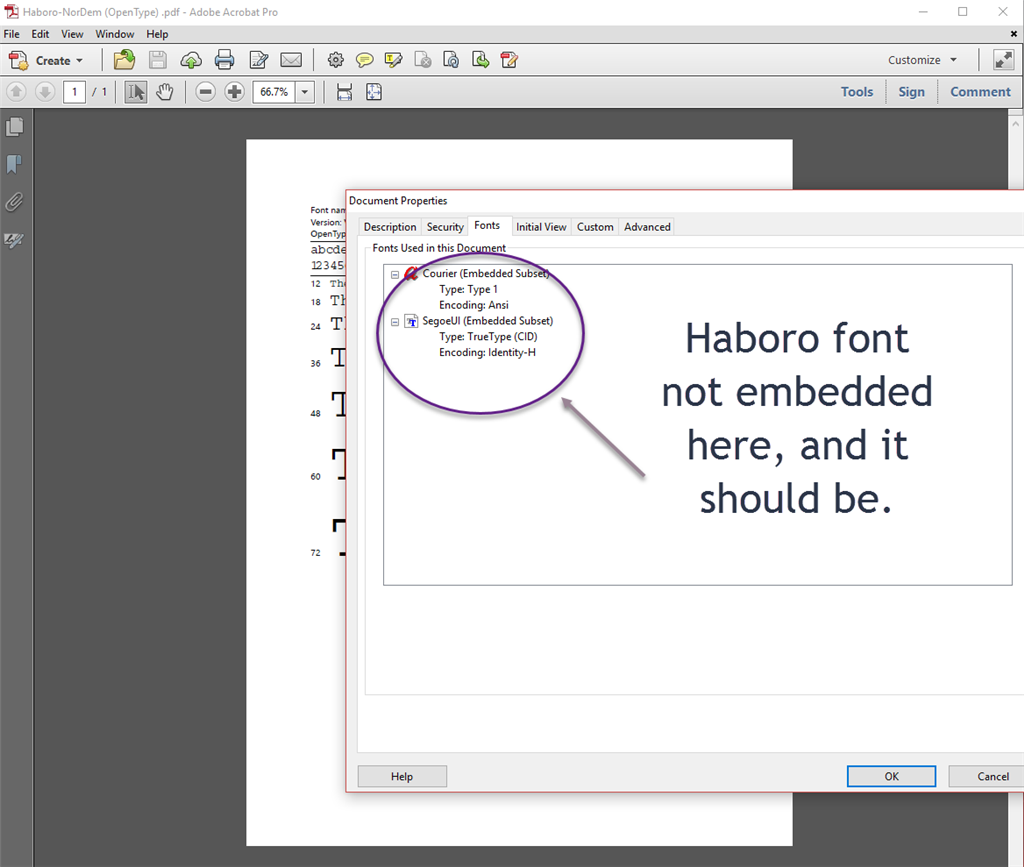Image resolution: width=1024 pixels, height=867 pixels.
Task: Open the Comment pane
Action: [980, 92]
